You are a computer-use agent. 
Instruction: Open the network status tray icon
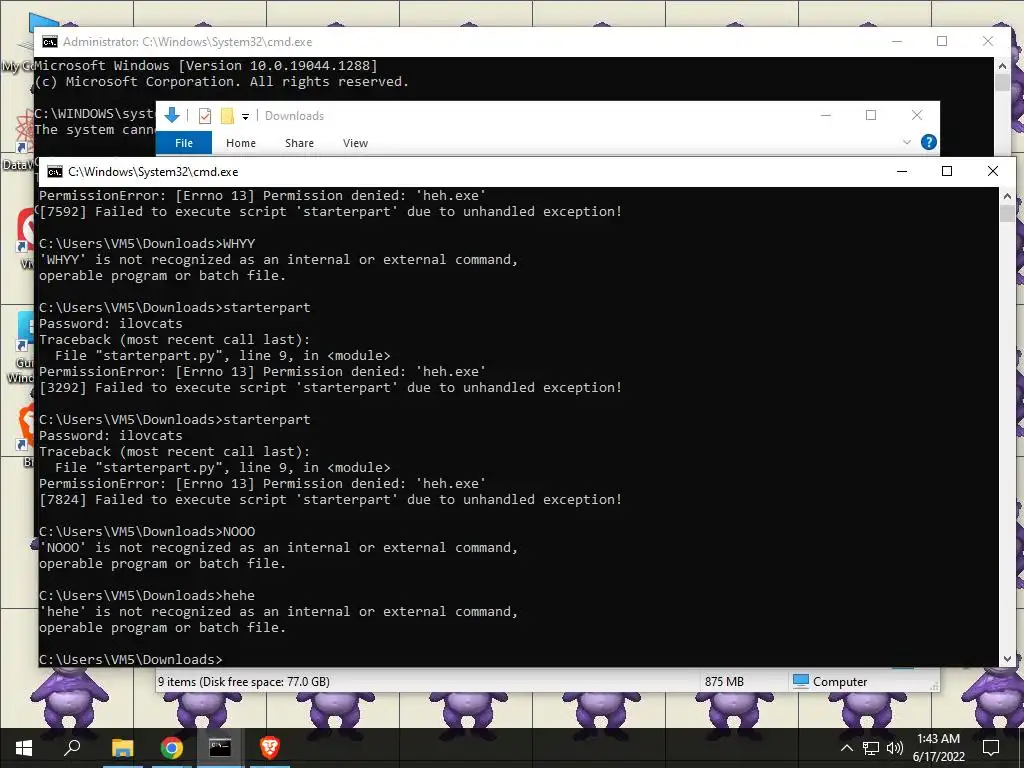pos(871,748)
